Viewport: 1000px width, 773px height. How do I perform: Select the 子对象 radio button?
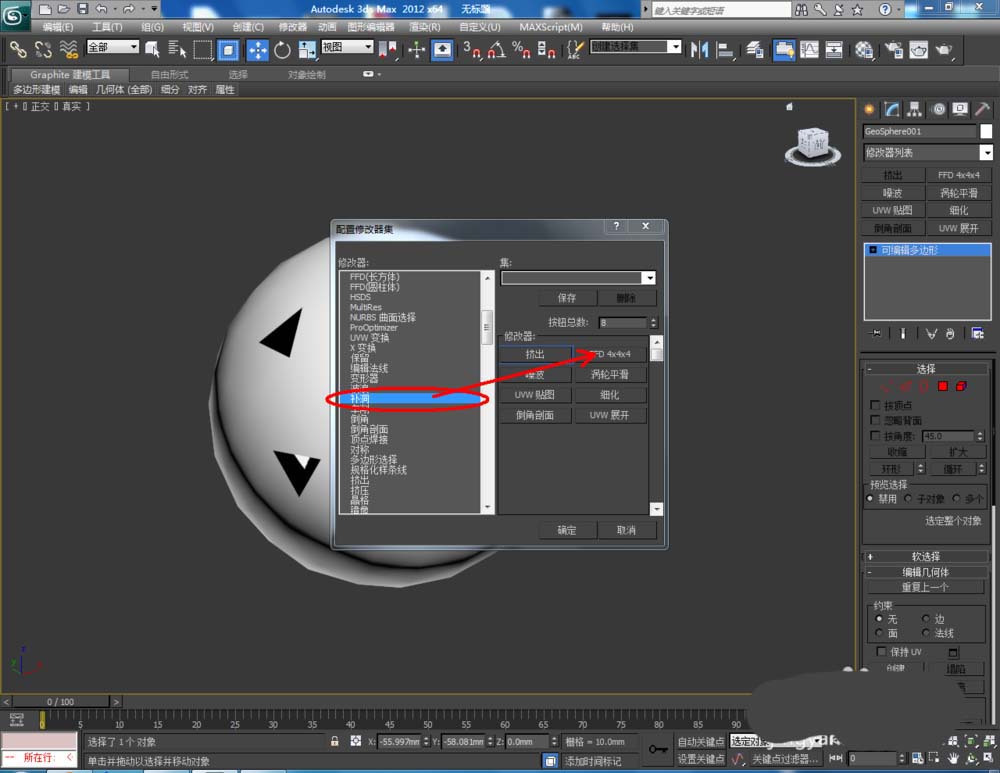[909, 498]
